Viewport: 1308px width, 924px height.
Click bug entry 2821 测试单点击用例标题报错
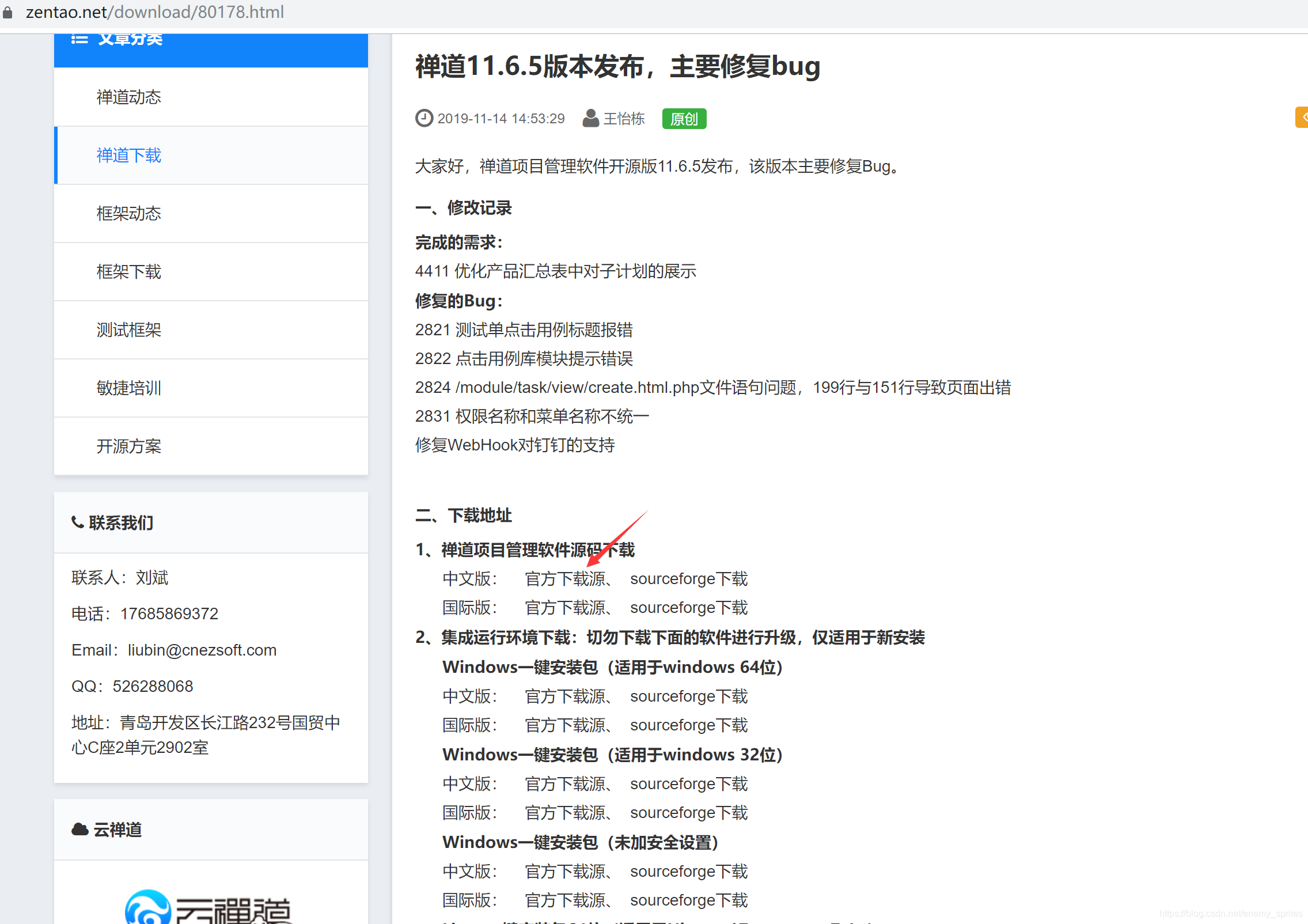(x=524, y=330)
